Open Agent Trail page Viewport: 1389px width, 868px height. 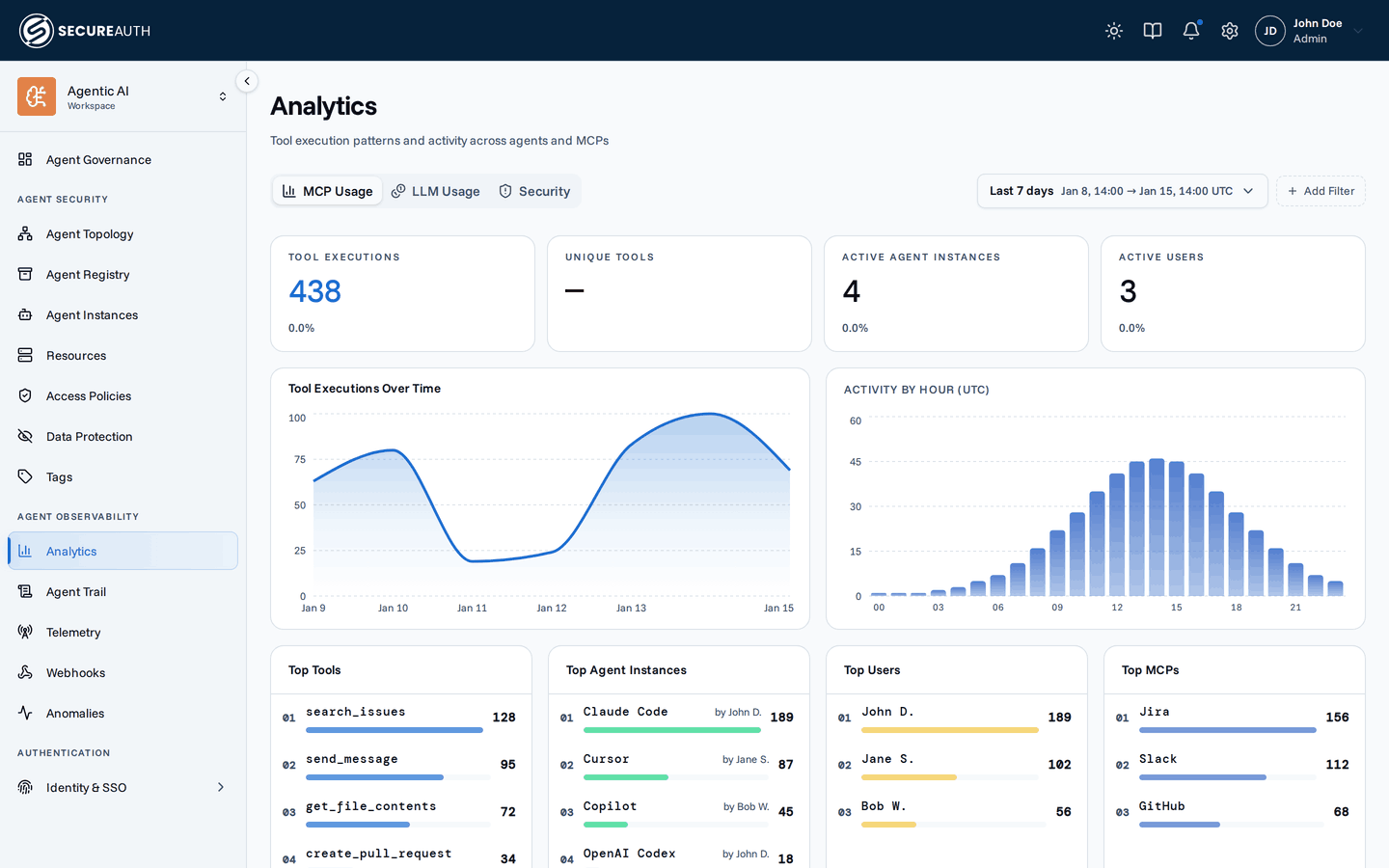point(123,592)
